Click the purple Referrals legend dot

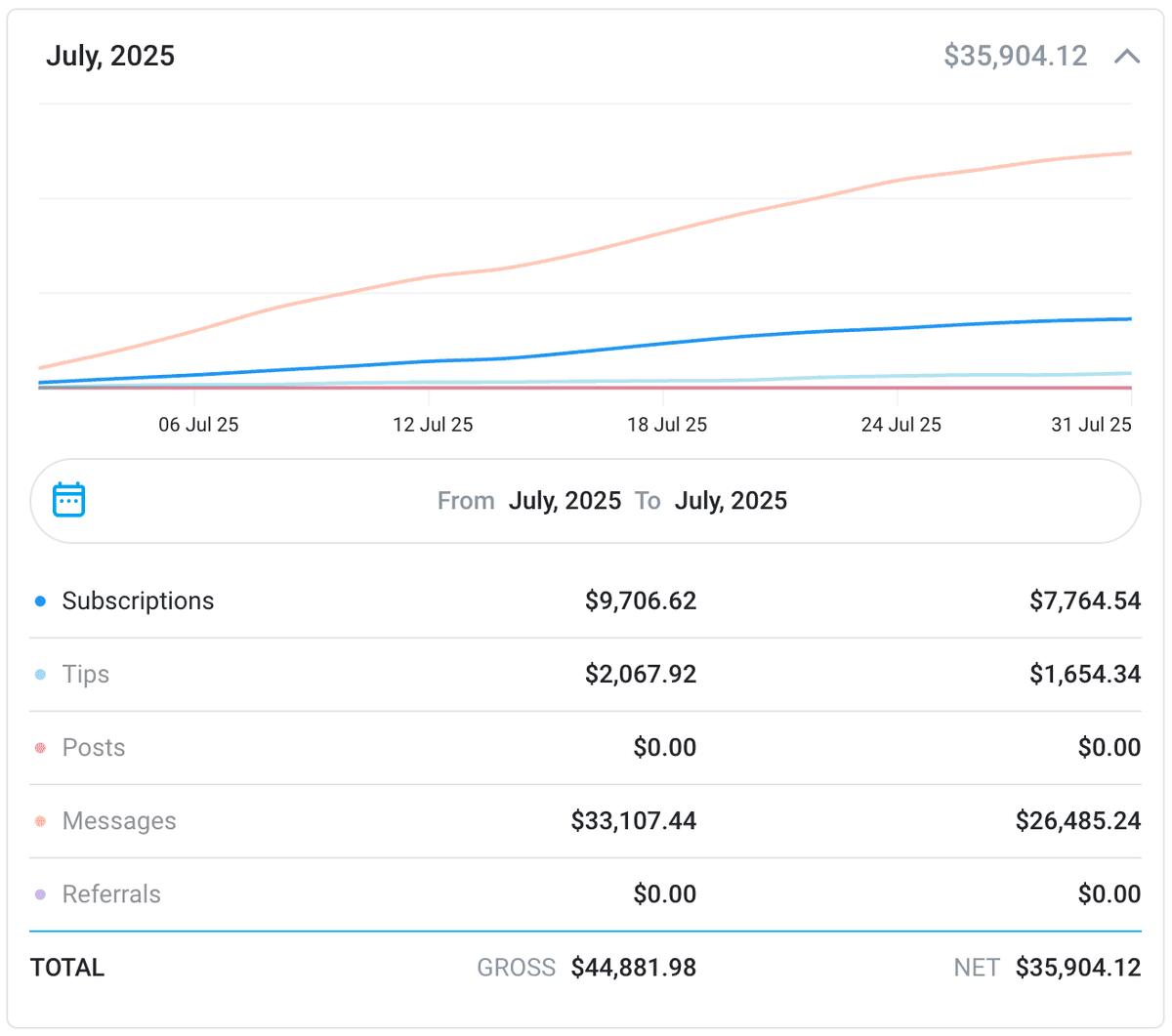(38, 893)
